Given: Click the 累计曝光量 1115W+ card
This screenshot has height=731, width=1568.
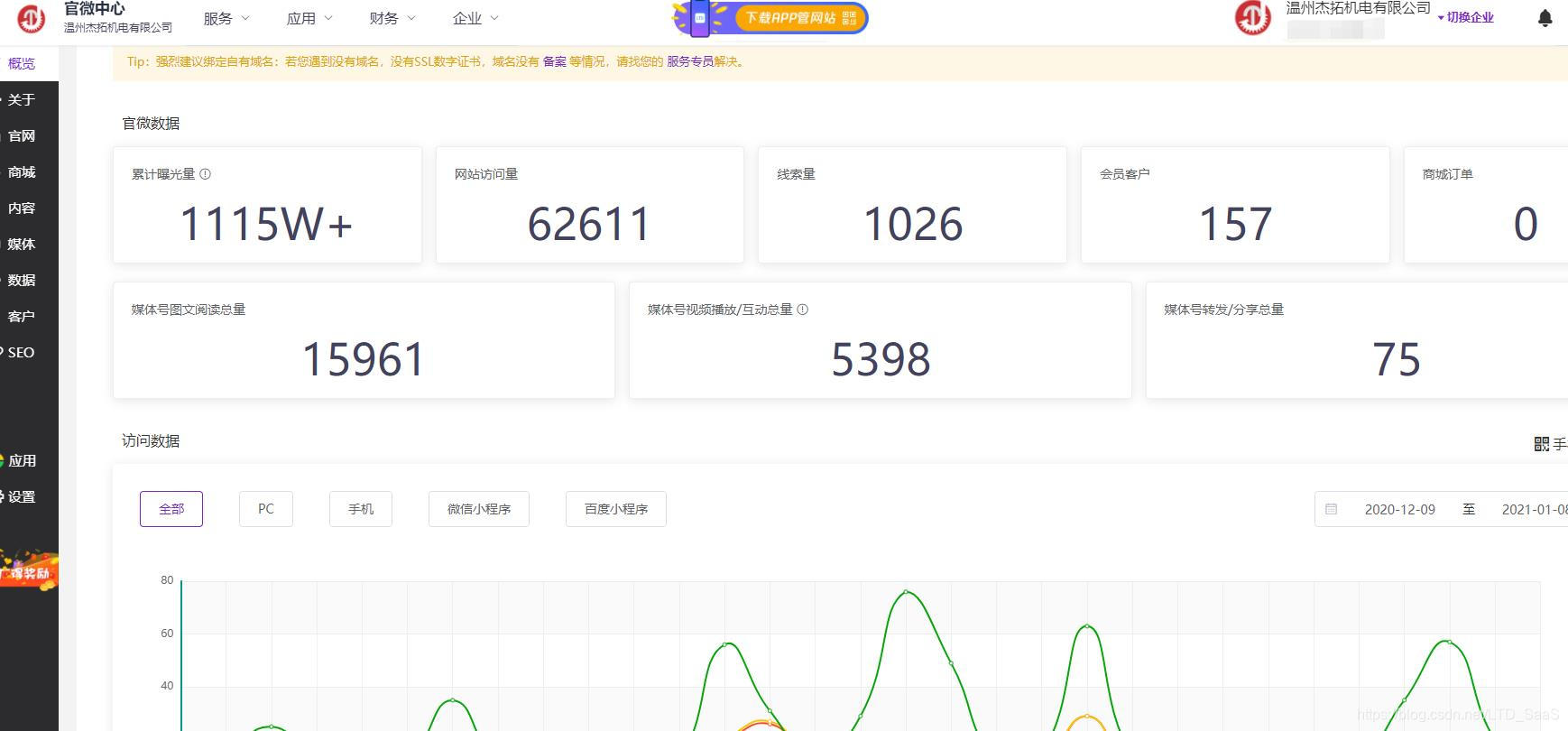Looking at the screenshot, I should tap(267, 205).
